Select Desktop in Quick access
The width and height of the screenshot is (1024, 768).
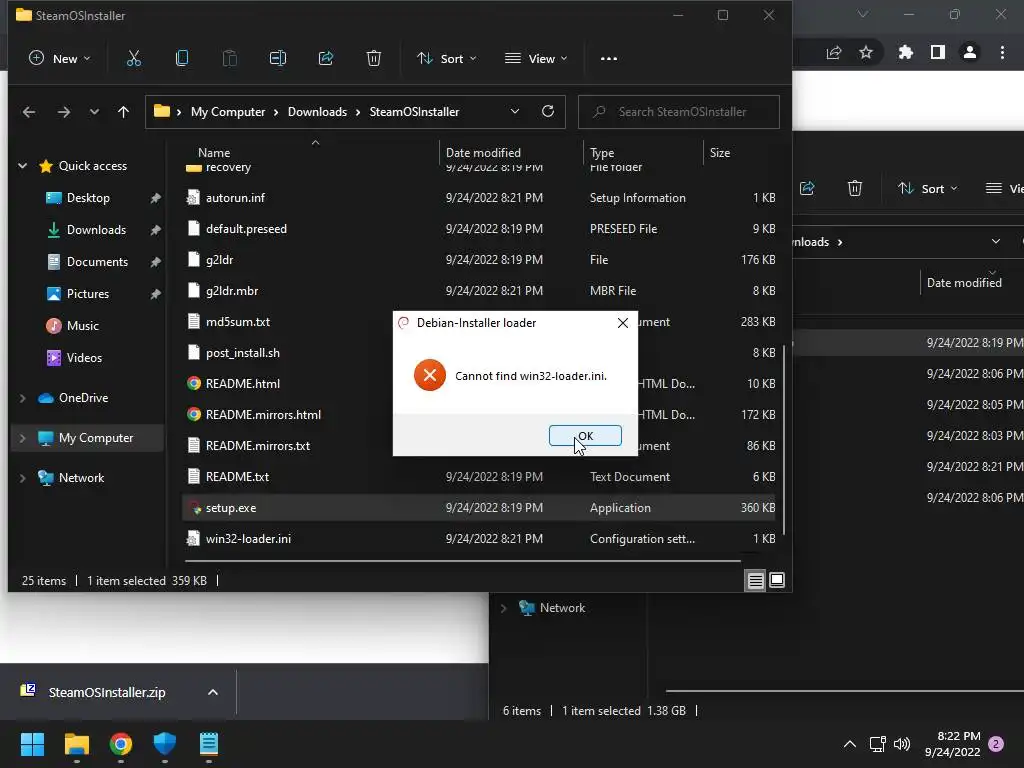coord(88,198)
